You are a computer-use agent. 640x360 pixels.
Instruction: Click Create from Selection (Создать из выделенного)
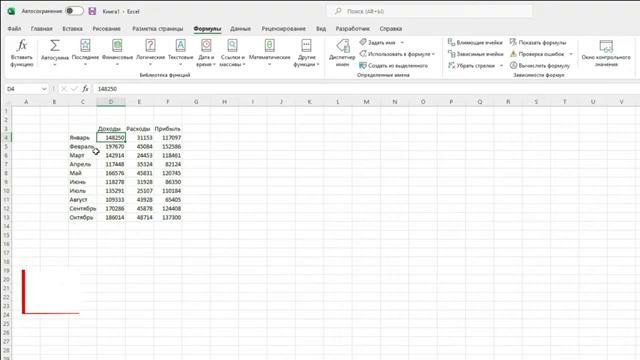(393, 65)
